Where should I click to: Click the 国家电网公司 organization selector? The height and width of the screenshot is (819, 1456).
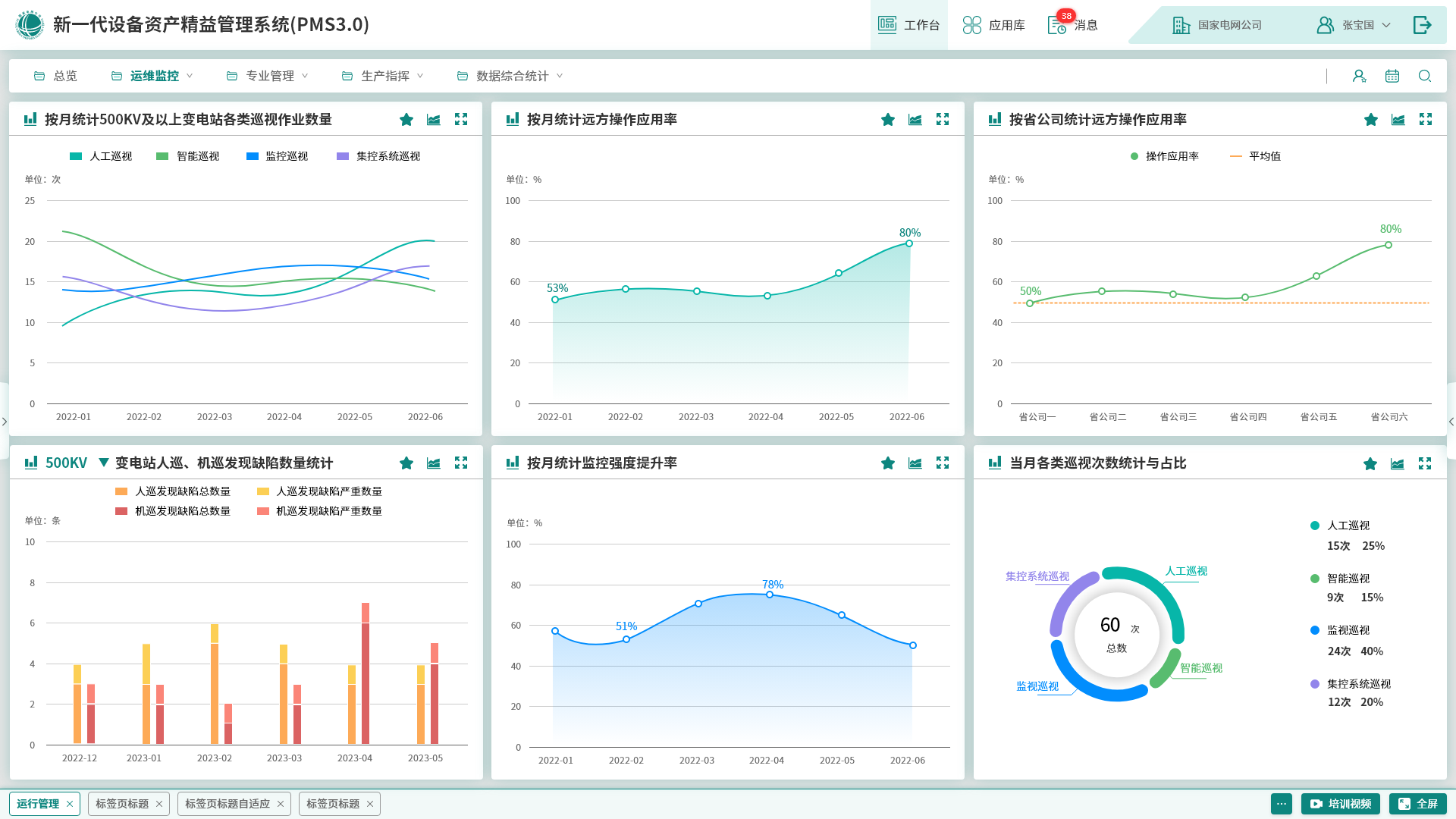(x=1217, y=25)
